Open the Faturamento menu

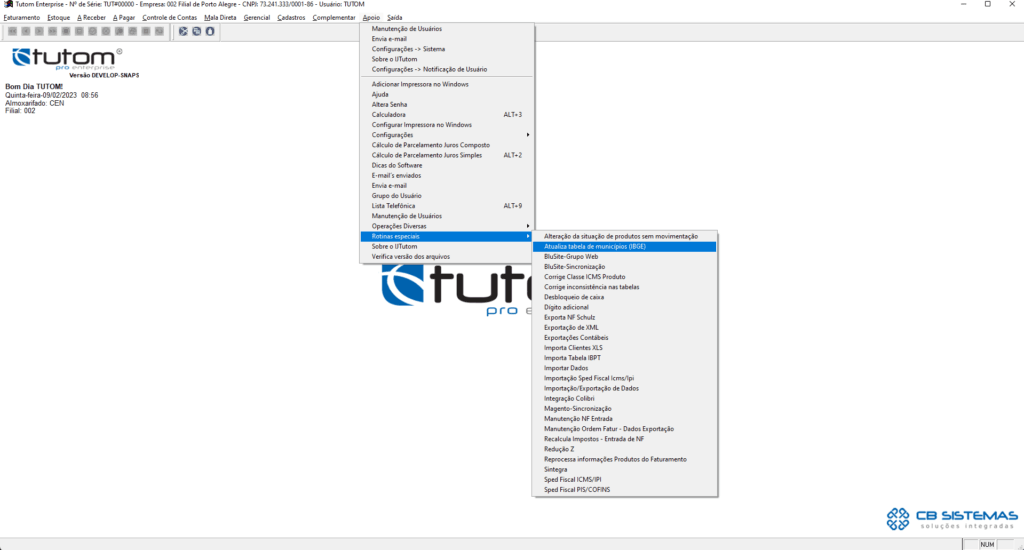tap(22, 18)
